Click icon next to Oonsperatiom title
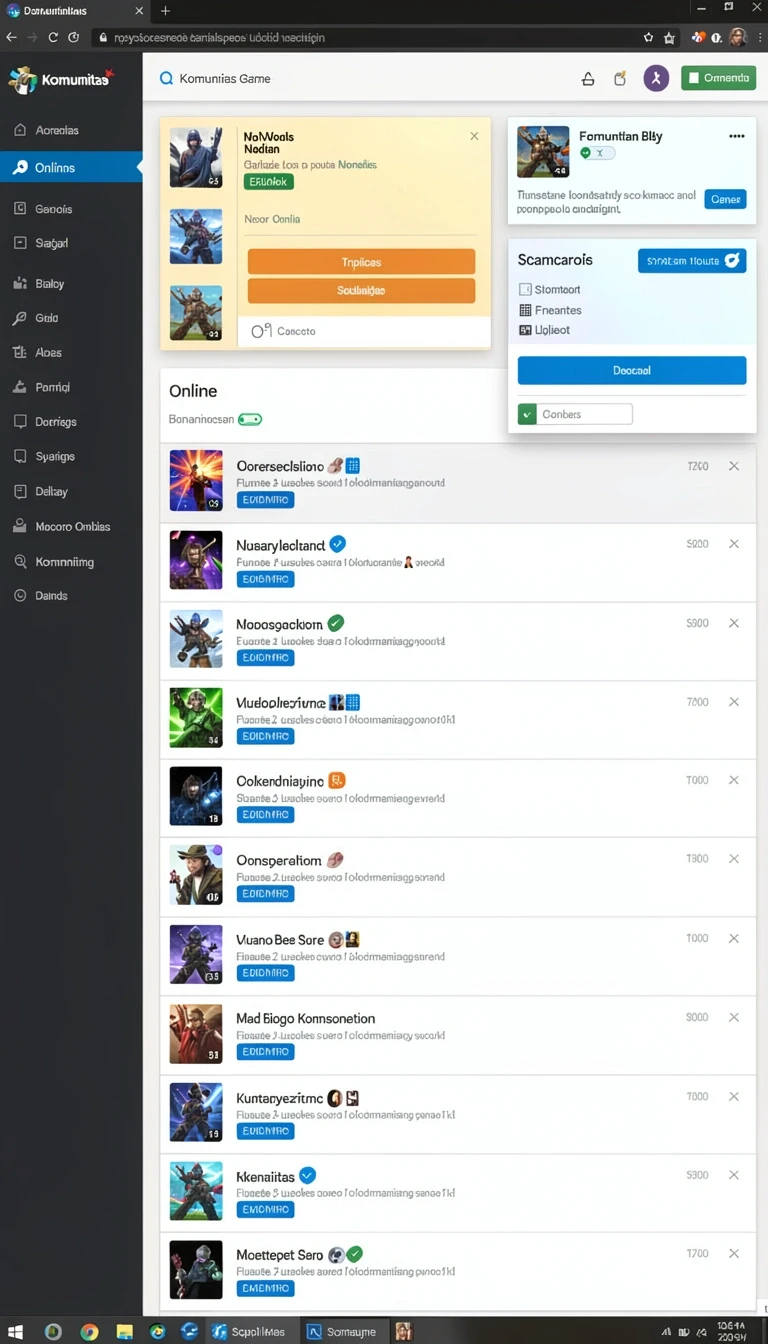 (336, 860)
